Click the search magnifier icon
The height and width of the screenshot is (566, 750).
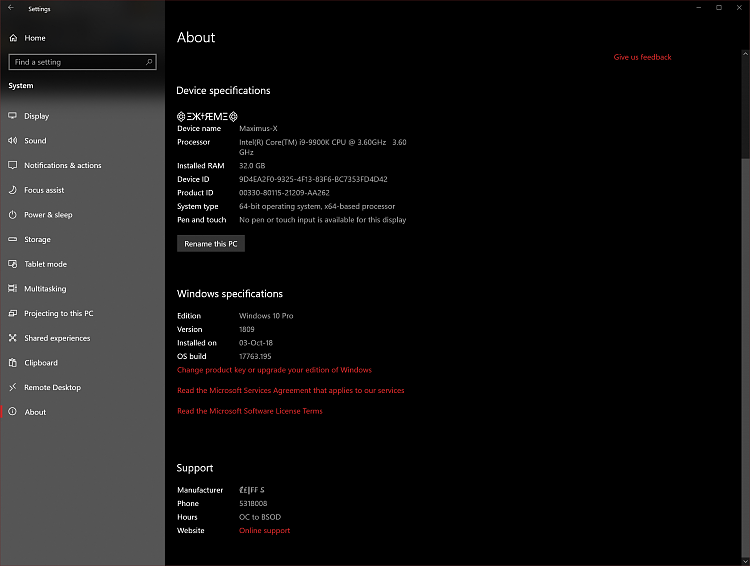tap(149, 62)
